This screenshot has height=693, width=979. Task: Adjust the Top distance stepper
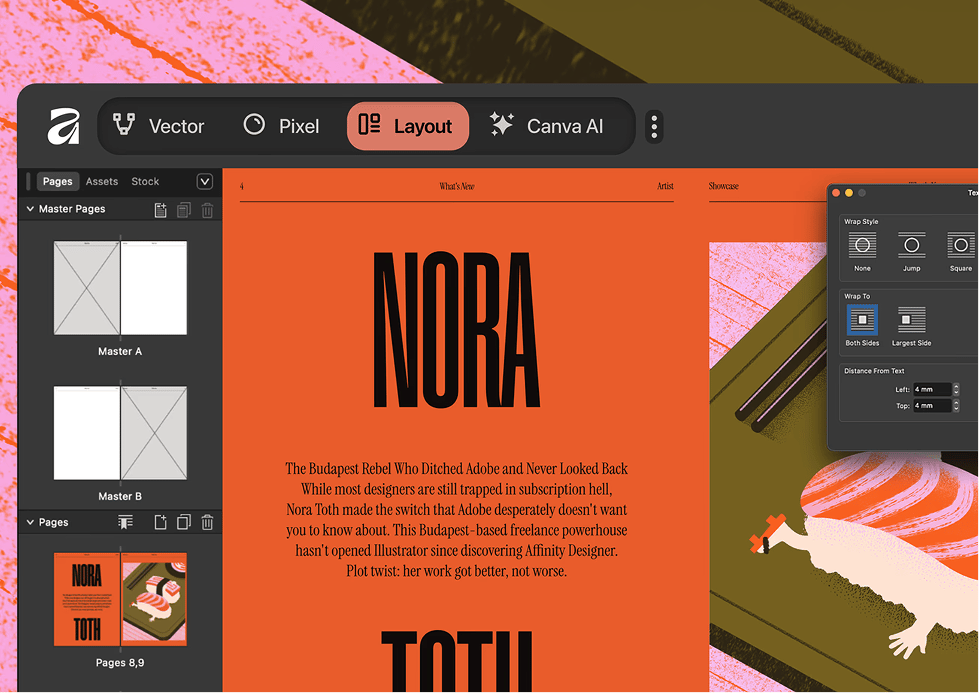coord(956,405)
